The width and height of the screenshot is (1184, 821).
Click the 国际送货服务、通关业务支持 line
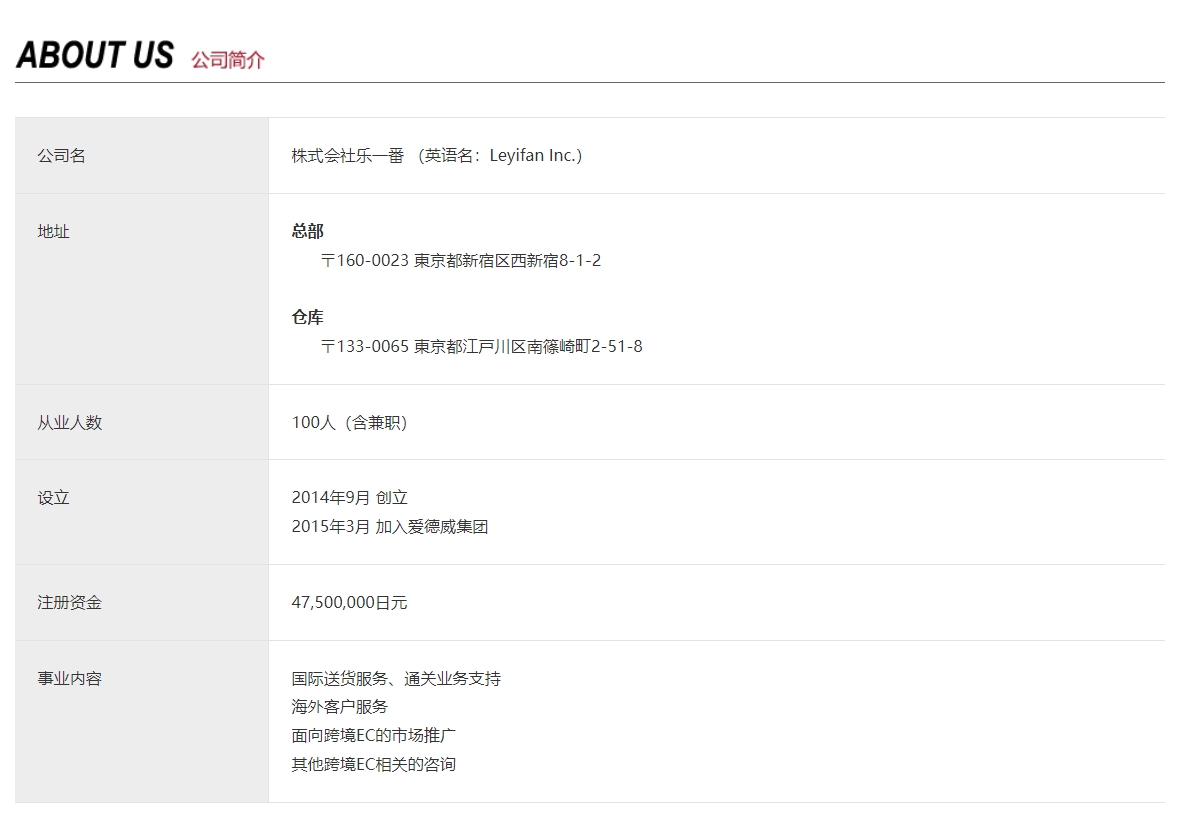point(396,679)
